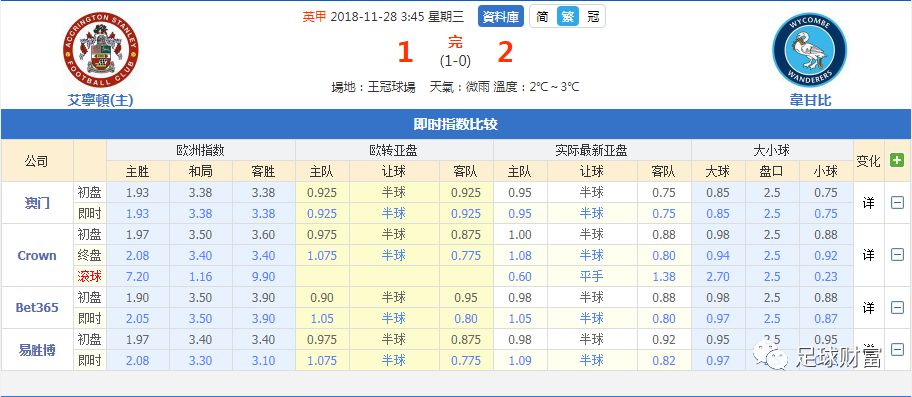This screenshot has height=397, width=912.
Task: Click Crown 滚球 away win 9.90
Action: 263,277
